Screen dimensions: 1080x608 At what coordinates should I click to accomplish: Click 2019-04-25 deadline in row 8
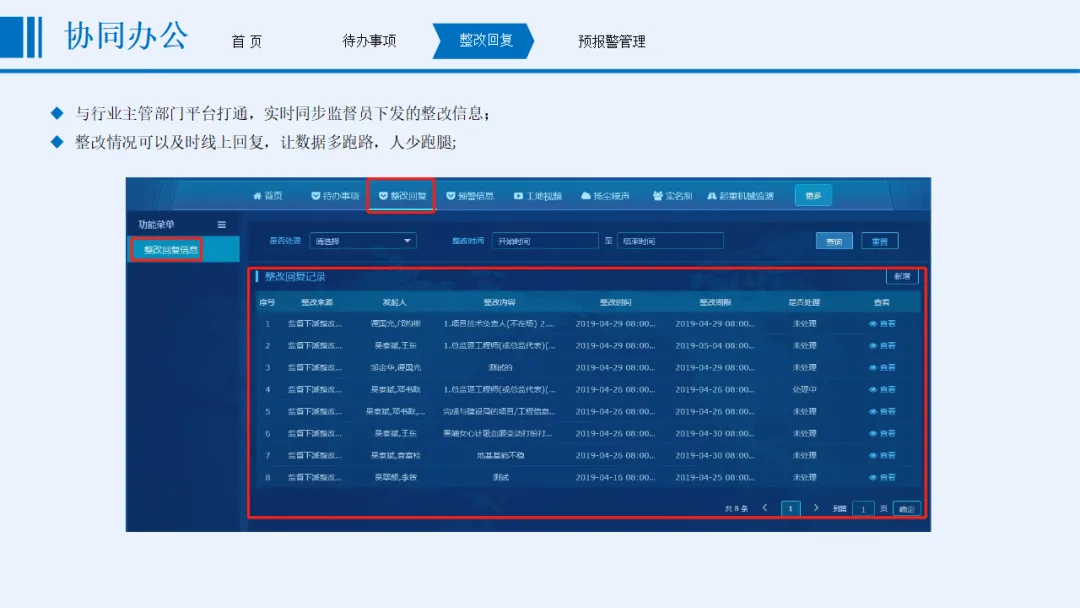(714, 477)
